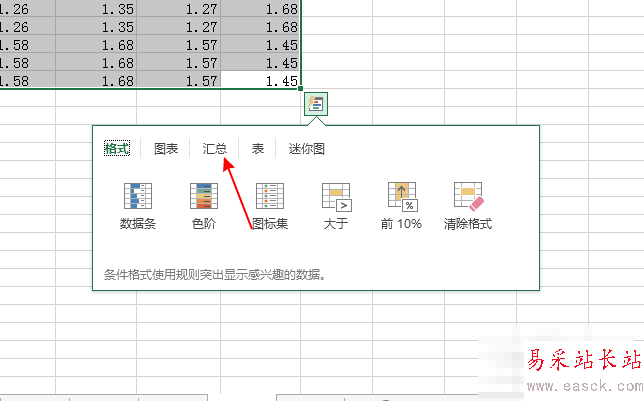Image resolution: width=644 pixels, height=401 pixels.
Task: Open the 迷你图 sparklines tab
Action: (307, 148)
